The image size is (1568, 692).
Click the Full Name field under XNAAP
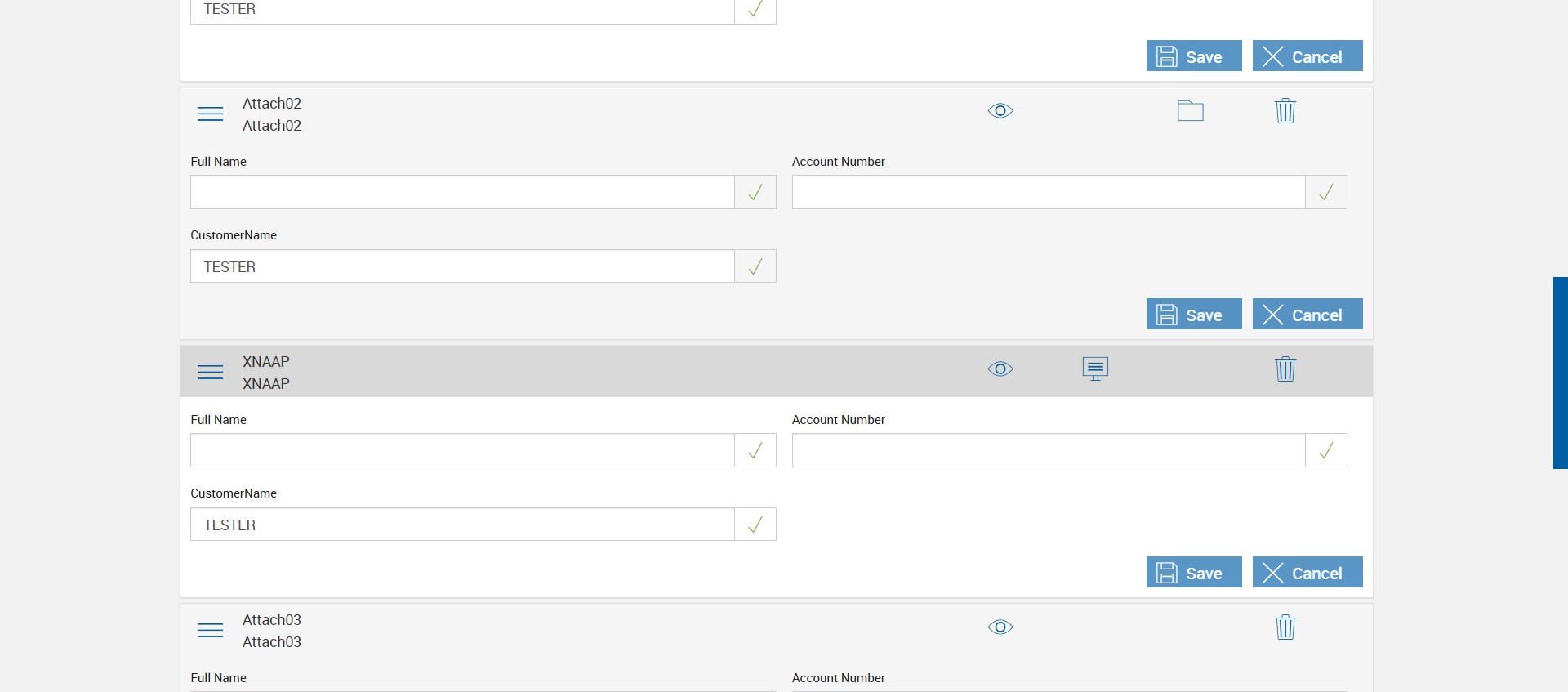coord(462,450)
